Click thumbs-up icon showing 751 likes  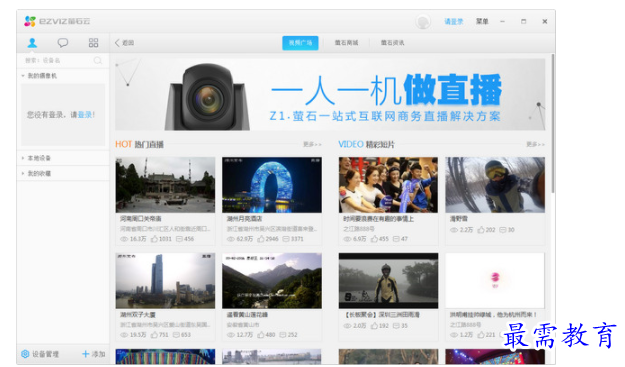pos(154,335)
